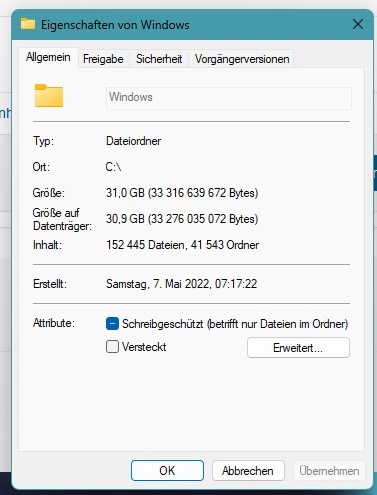This screenshot has width=377, height=495.
Task: Click the Windows folder name field
Action: point(229,98)
